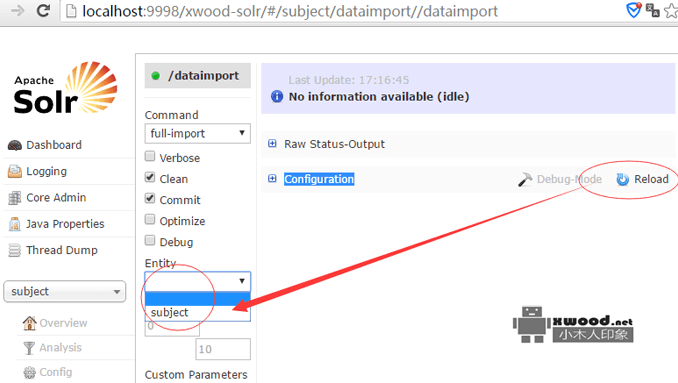Click the Debug-Mode button

pyautogui.click(x=560, y=179)
